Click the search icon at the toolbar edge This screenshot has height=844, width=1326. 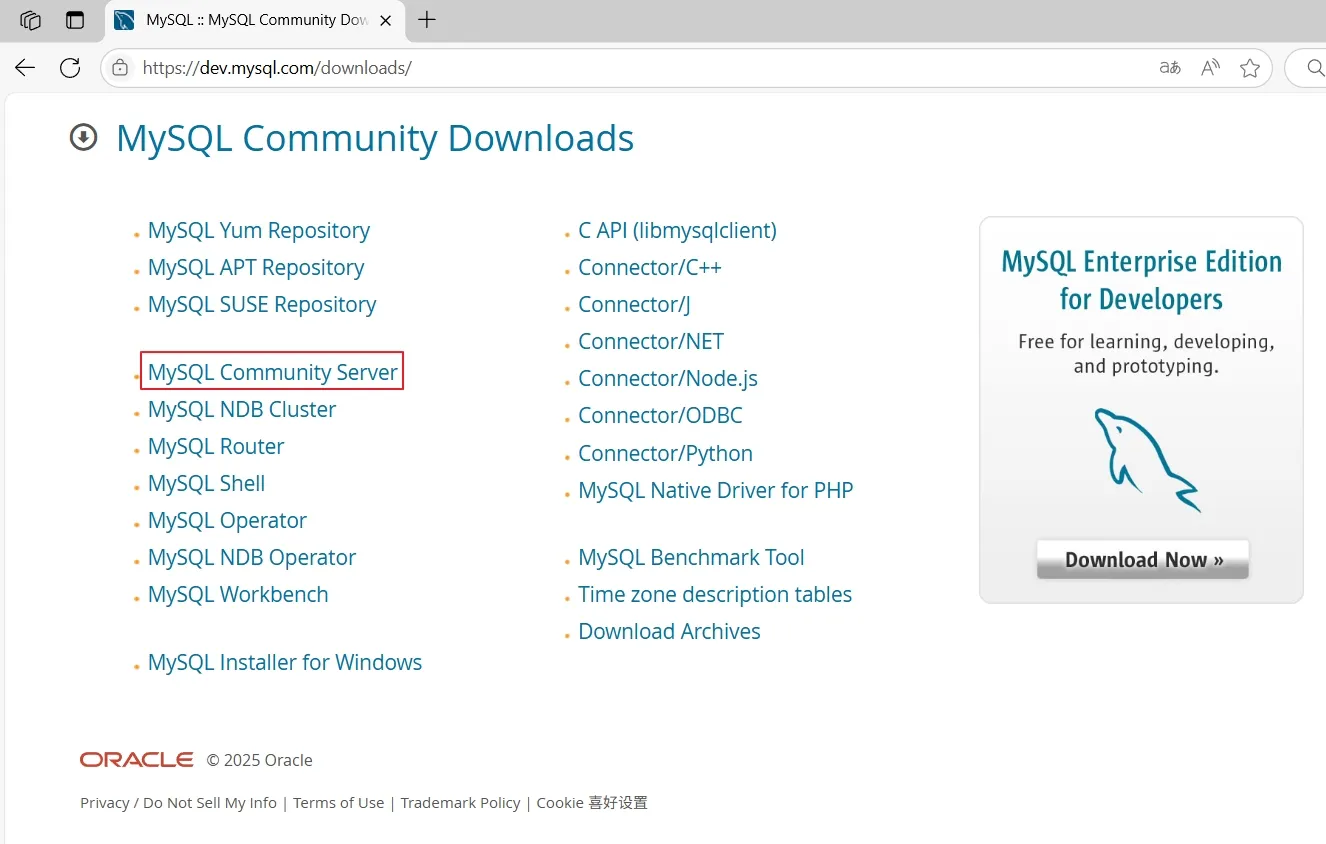(1316, 68)
